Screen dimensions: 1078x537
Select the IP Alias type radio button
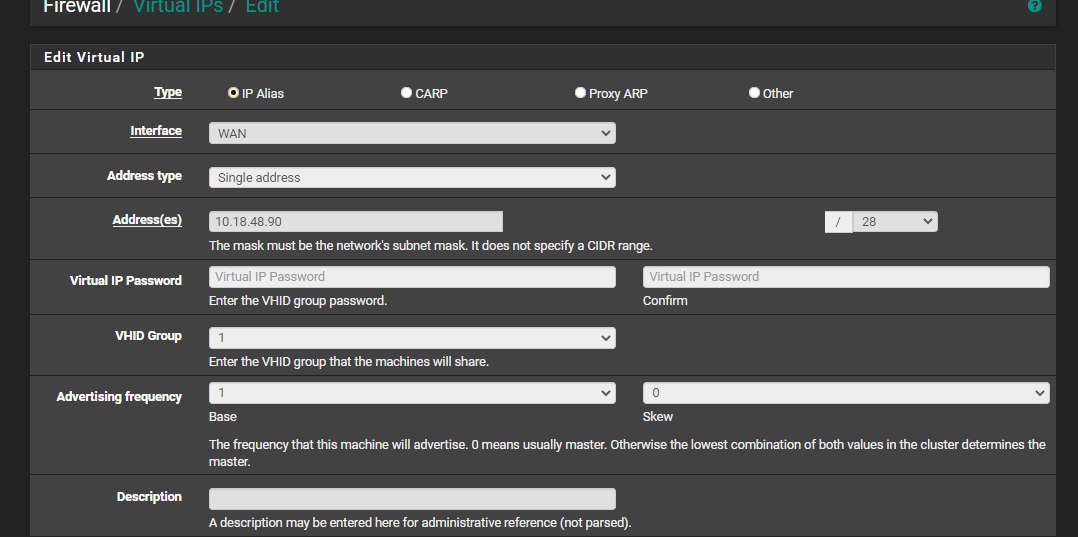(233, 93)
